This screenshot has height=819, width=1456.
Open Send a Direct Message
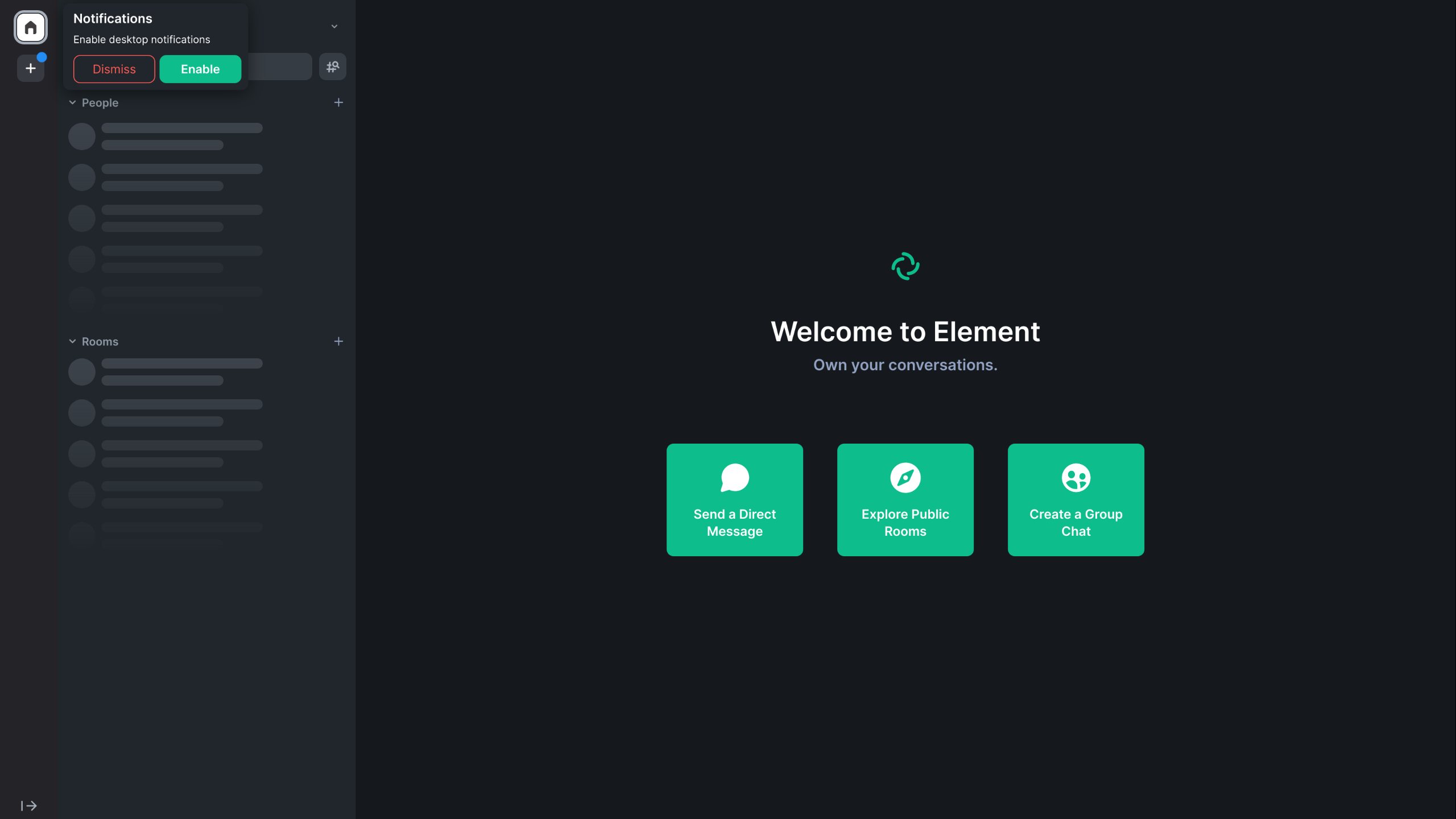(x=734, y=500)
